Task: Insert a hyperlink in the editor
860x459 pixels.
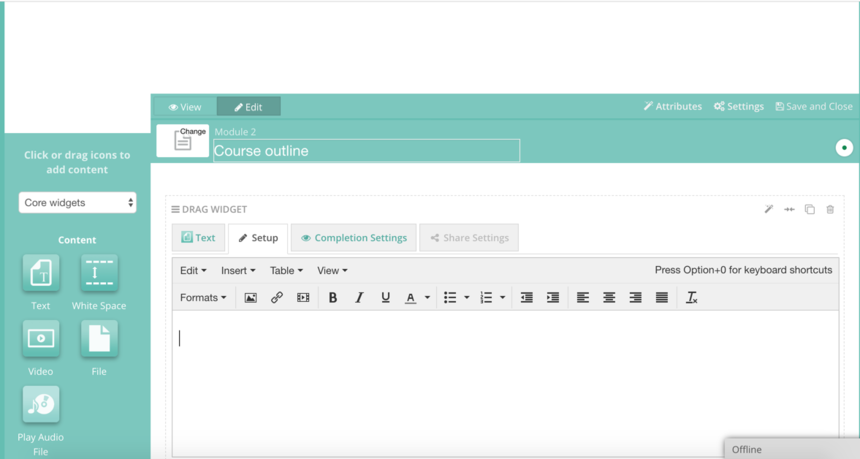Action: pos(277,298)
